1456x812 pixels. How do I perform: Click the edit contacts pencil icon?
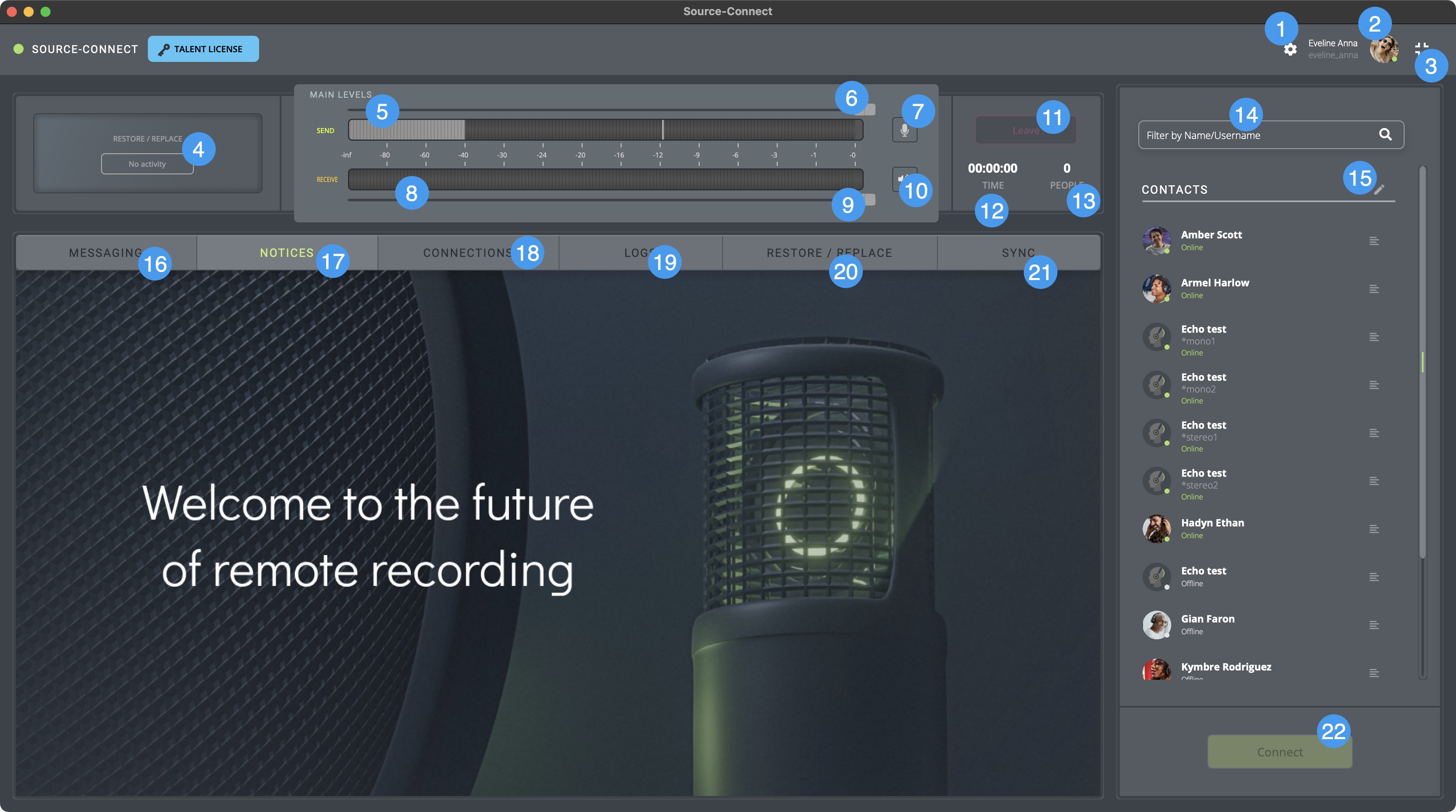pos(1379,190)
